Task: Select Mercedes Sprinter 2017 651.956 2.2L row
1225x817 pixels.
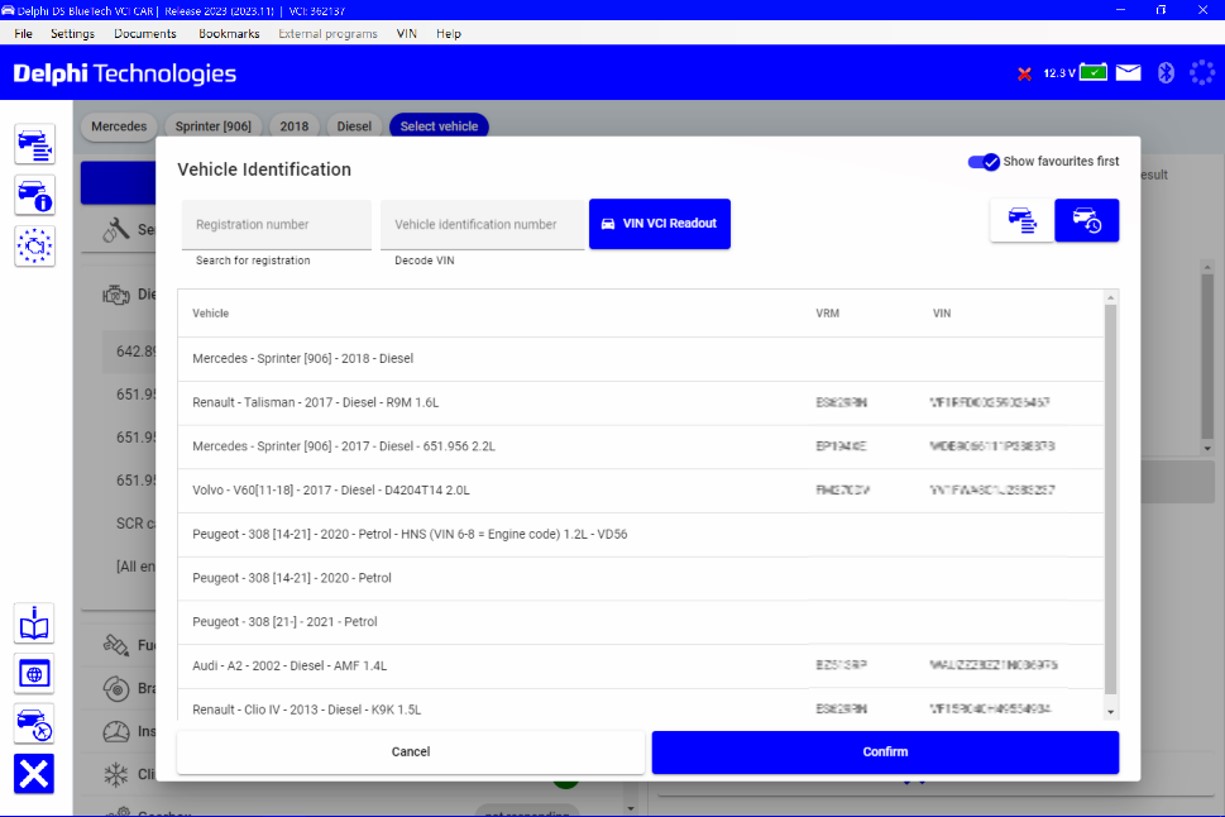Action: 641,447
